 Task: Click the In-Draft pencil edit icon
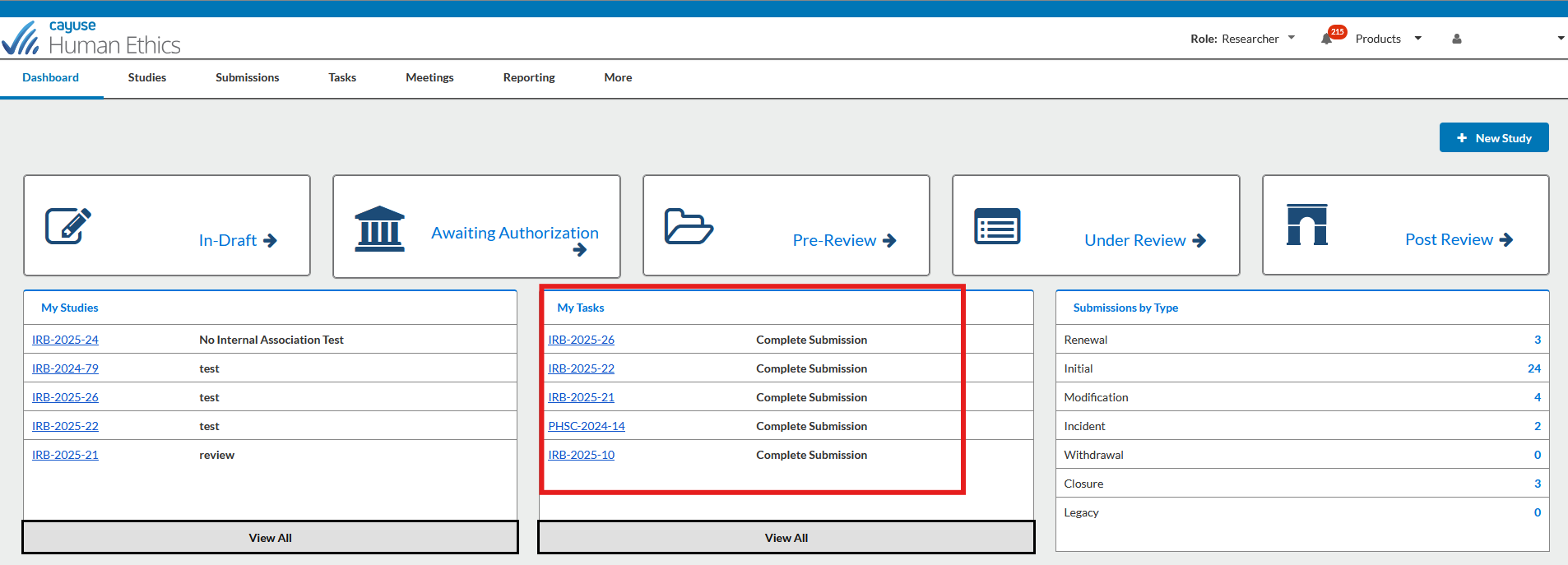[68, 226]
